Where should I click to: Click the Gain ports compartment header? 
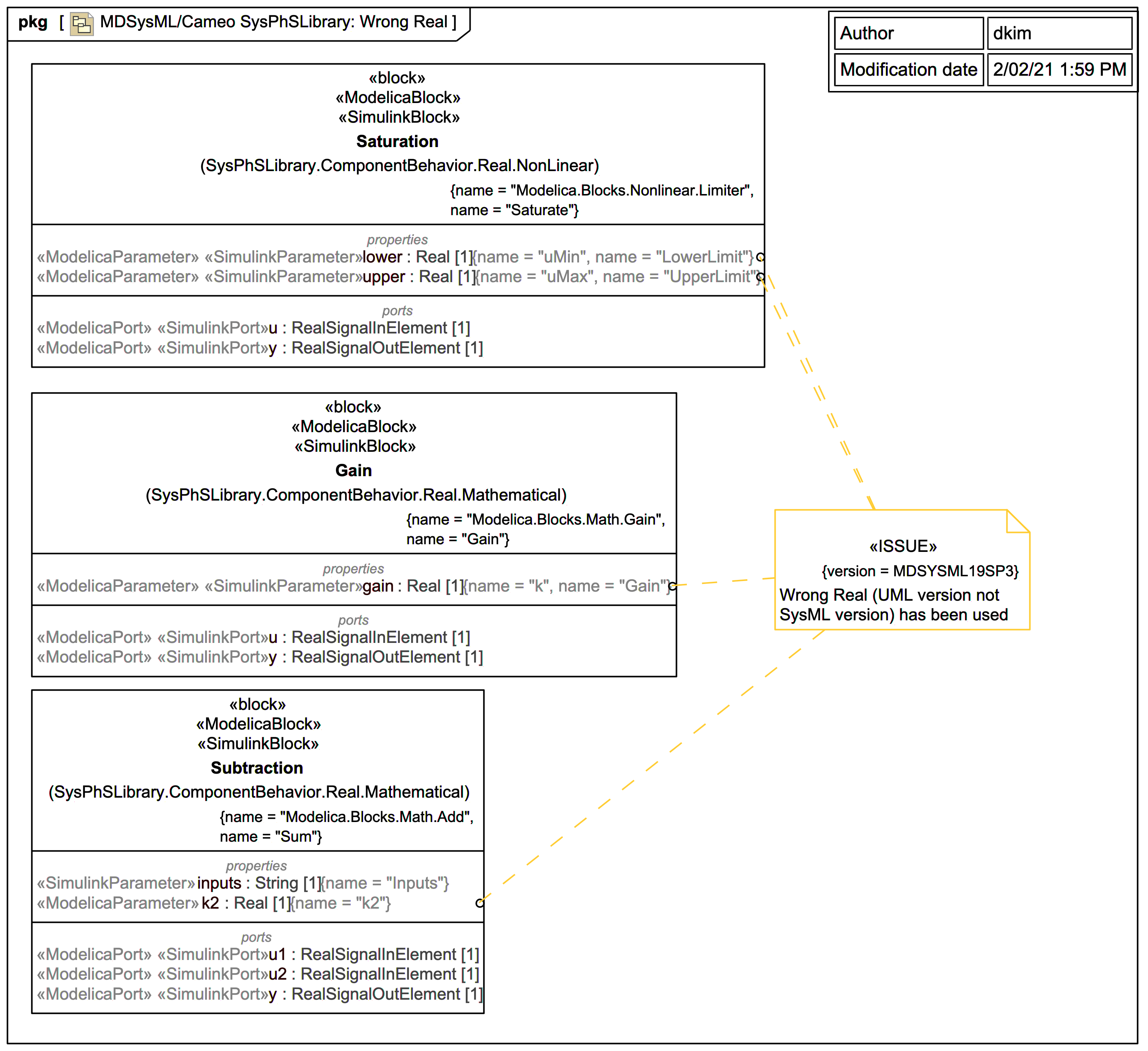[353, 620]
